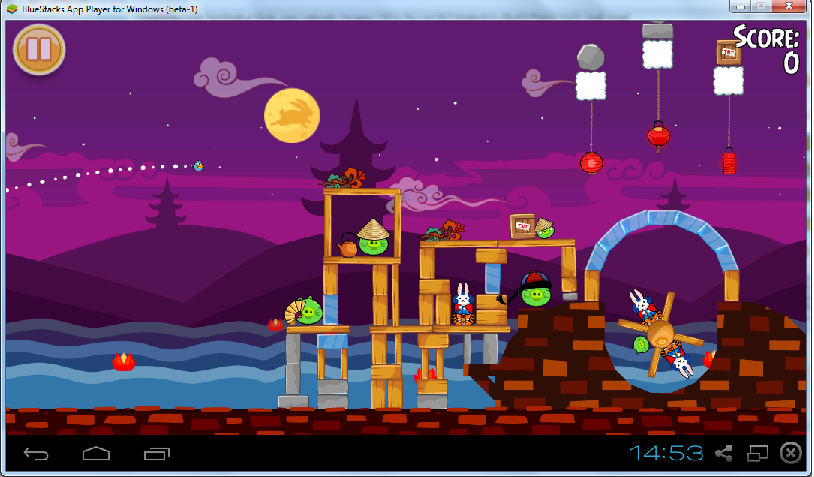Click the cylindrical red lantern on the right
This screenshot has height=477, width=814.
pyautogui.click(x=729, y=161)
